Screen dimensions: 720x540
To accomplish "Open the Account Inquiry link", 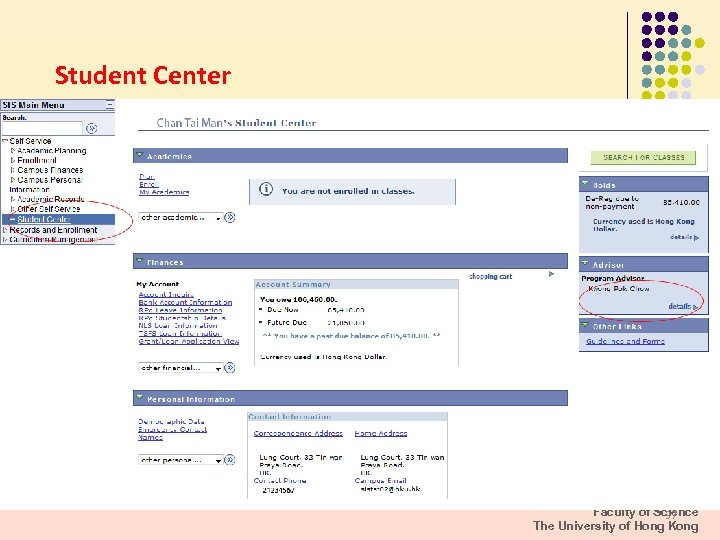I will point(166,294).
